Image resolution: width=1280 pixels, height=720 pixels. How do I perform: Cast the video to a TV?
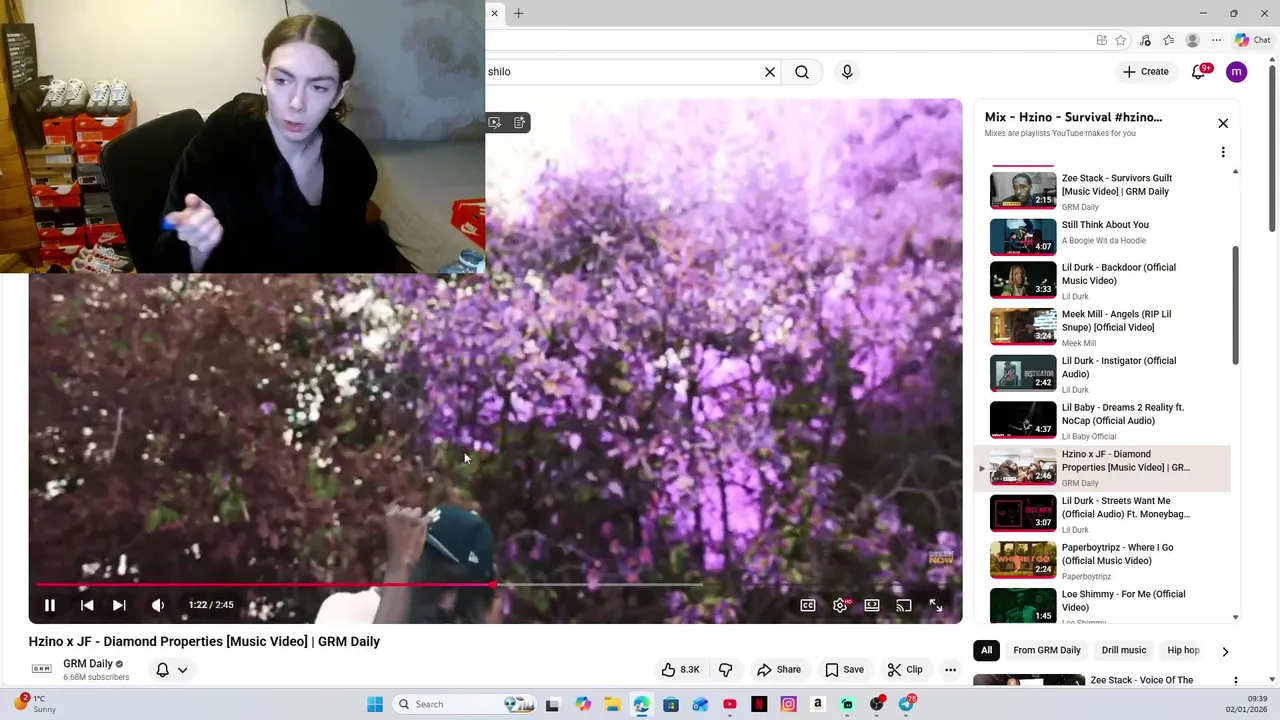pos(904,605)
